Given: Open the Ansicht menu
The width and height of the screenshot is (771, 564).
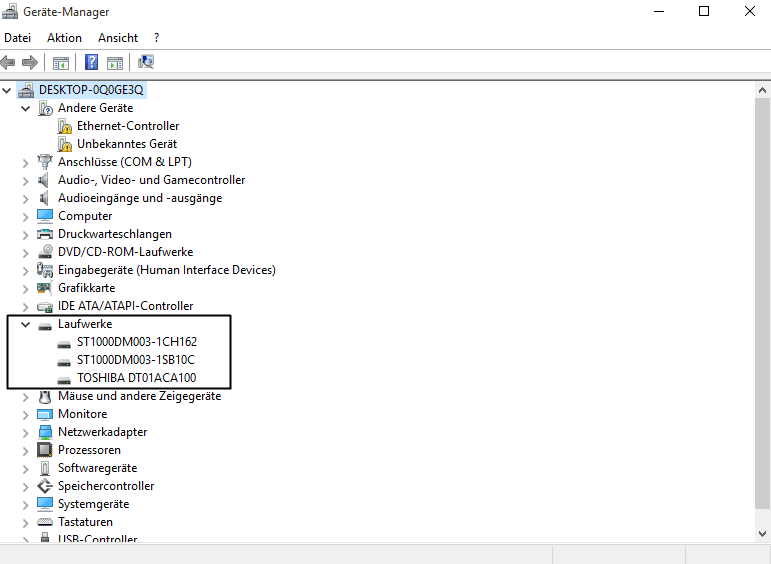Looking at the screenshot, I should (118, 38).
